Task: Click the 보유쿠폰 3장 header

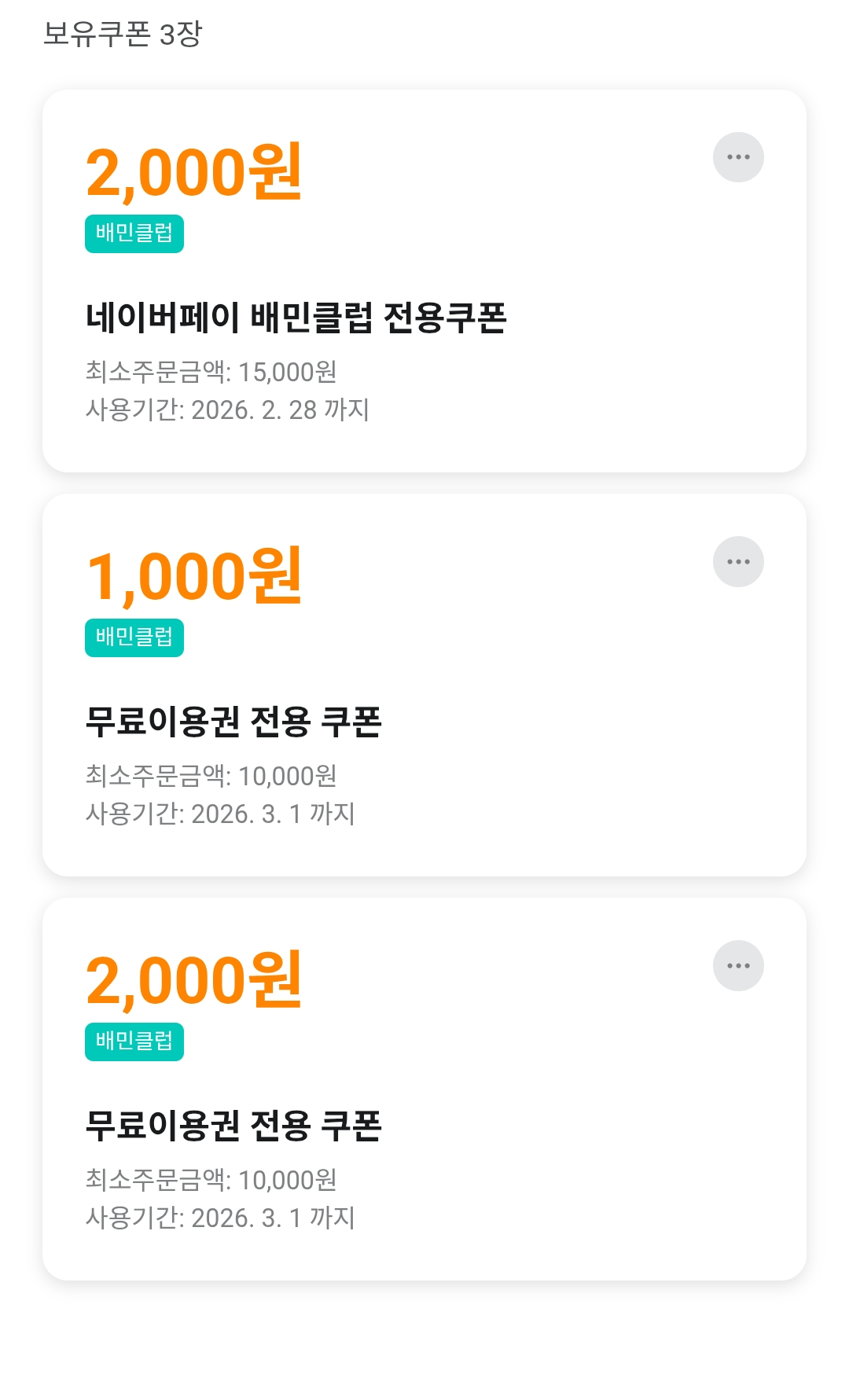Action: point(123,34)
